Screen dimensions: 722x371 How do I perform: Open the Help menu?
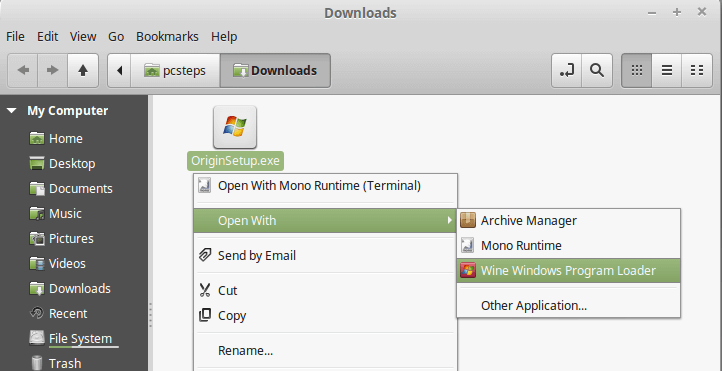click(x=224, y=36)
